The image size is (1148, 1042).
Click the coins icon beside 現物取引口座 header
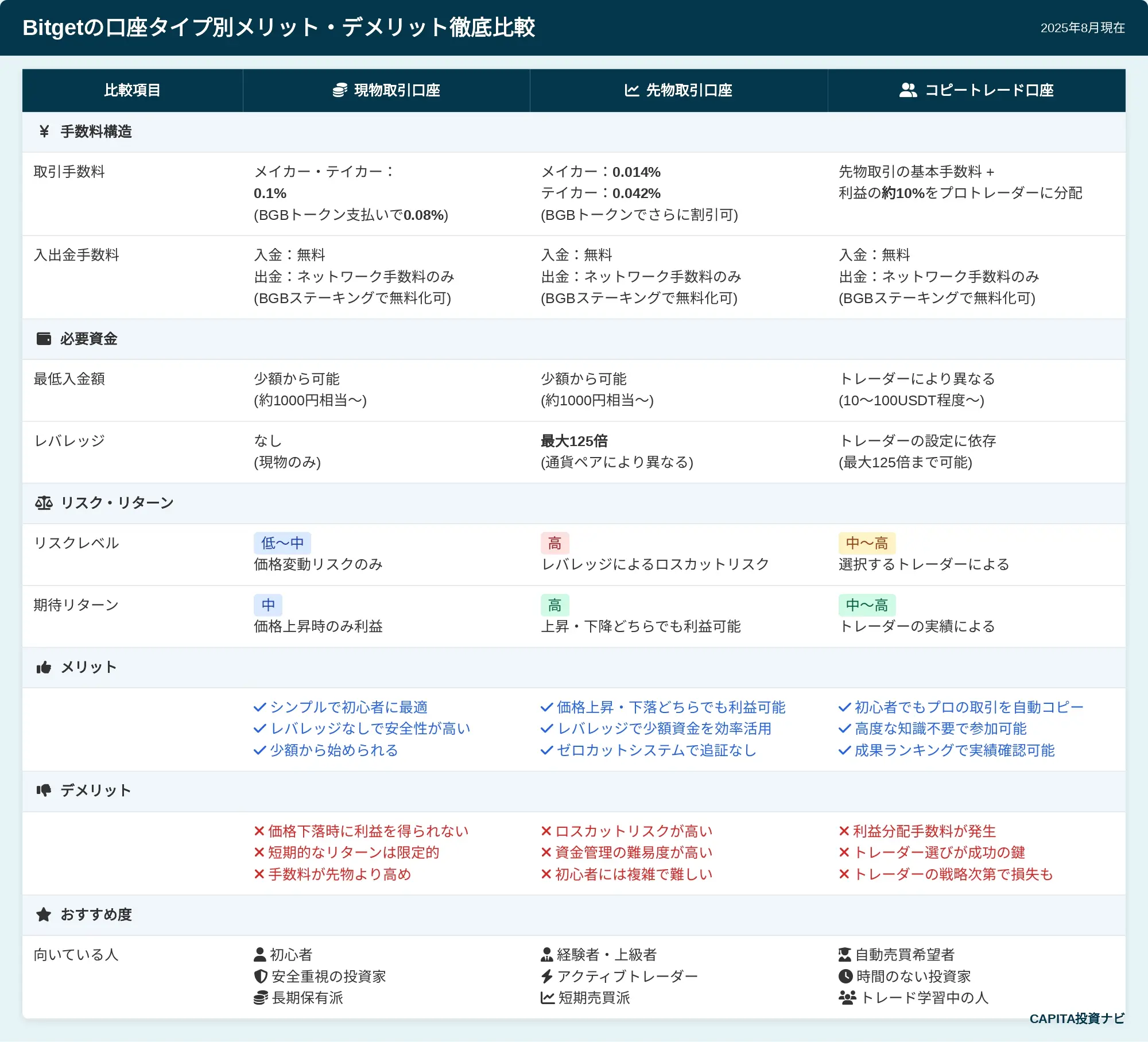[x=340, y=90]
